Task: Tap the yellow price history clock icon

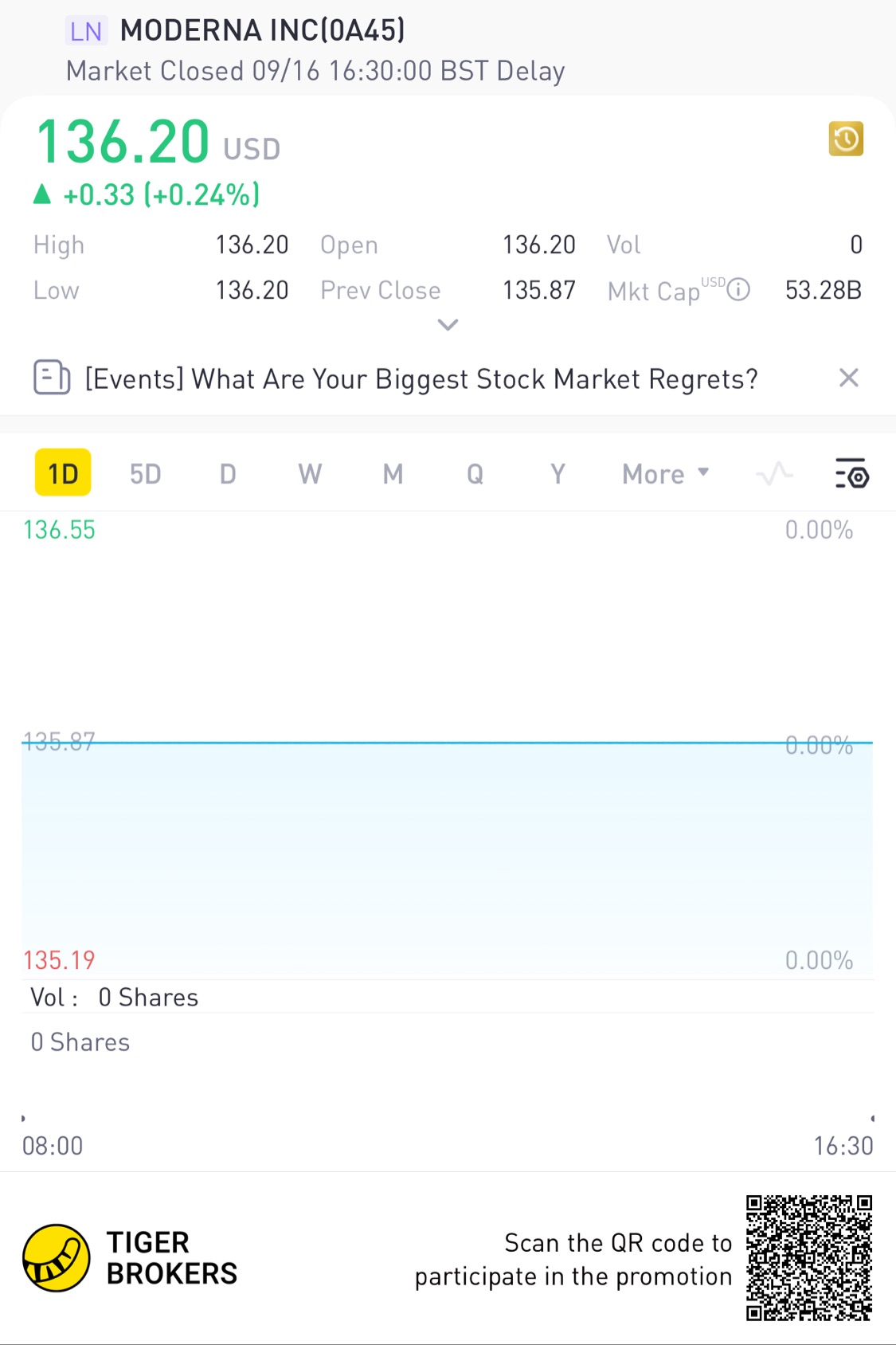Action: tap(845, 139)
